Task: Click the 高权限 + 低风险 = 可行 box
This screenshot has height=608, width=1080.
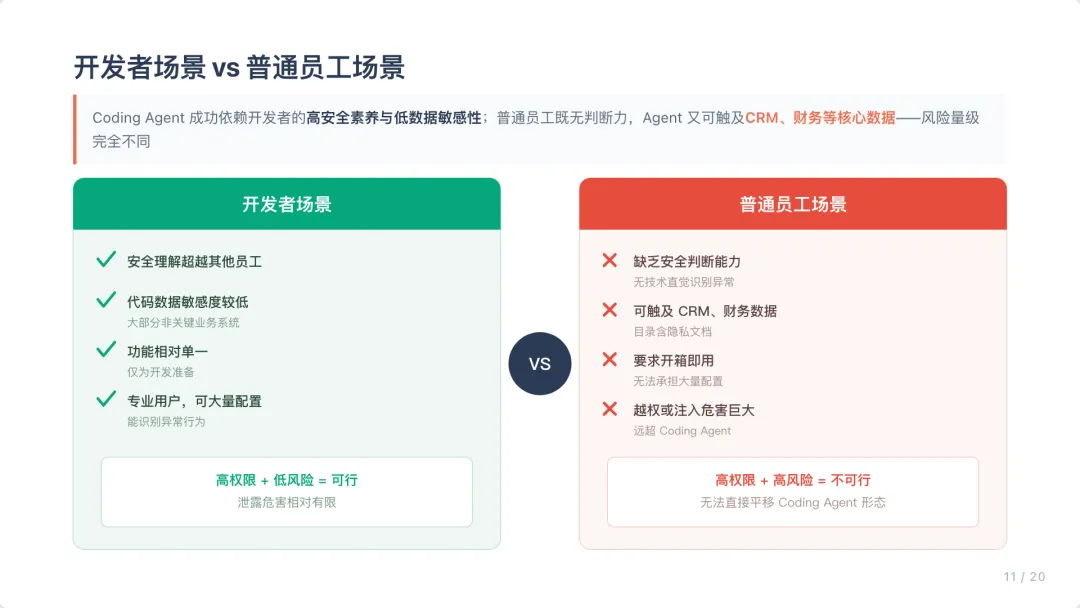Action: 287,492
